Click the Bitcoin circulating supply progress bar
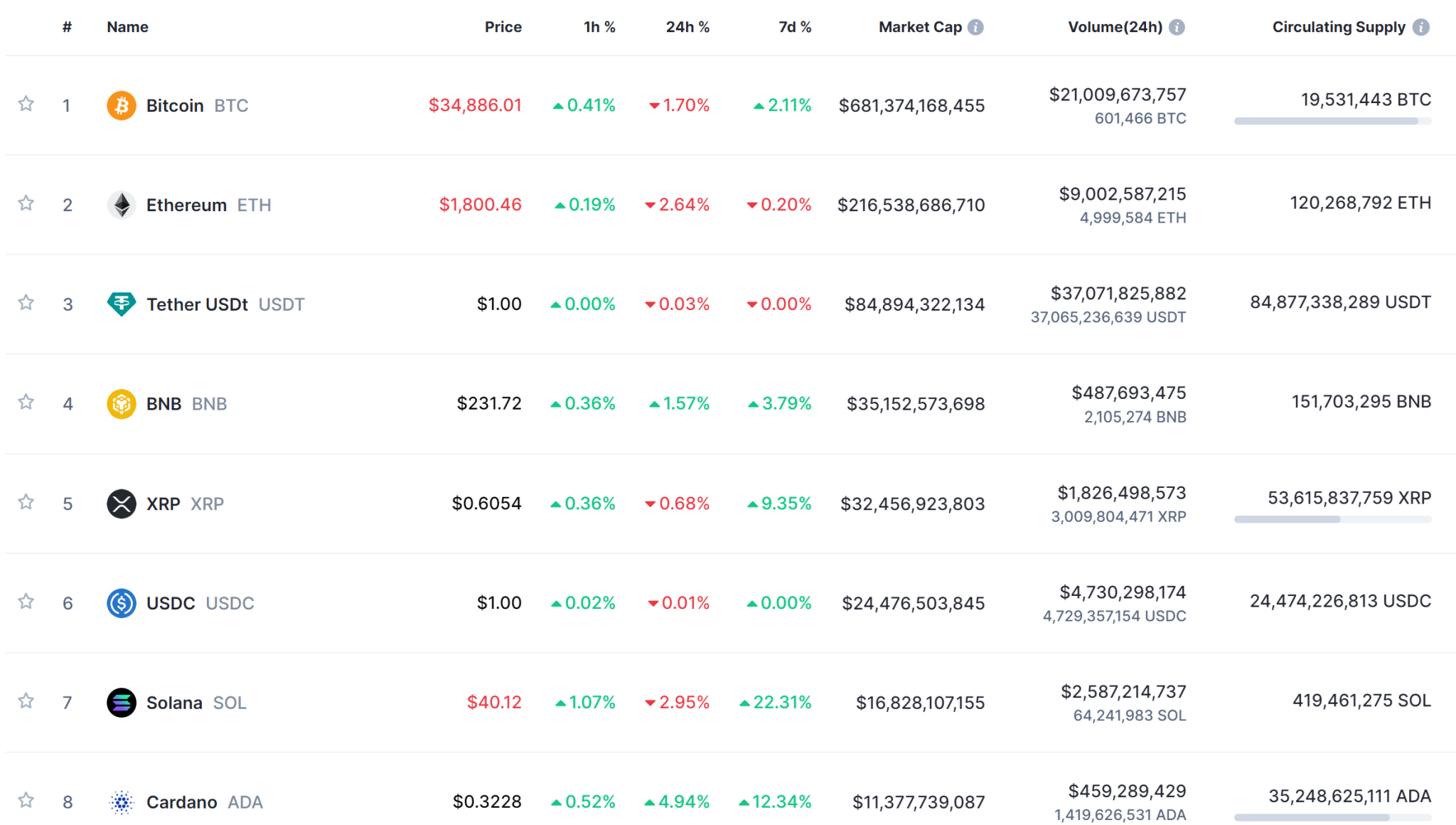This screenshot has height=825, width=1456. point(1332,122)
